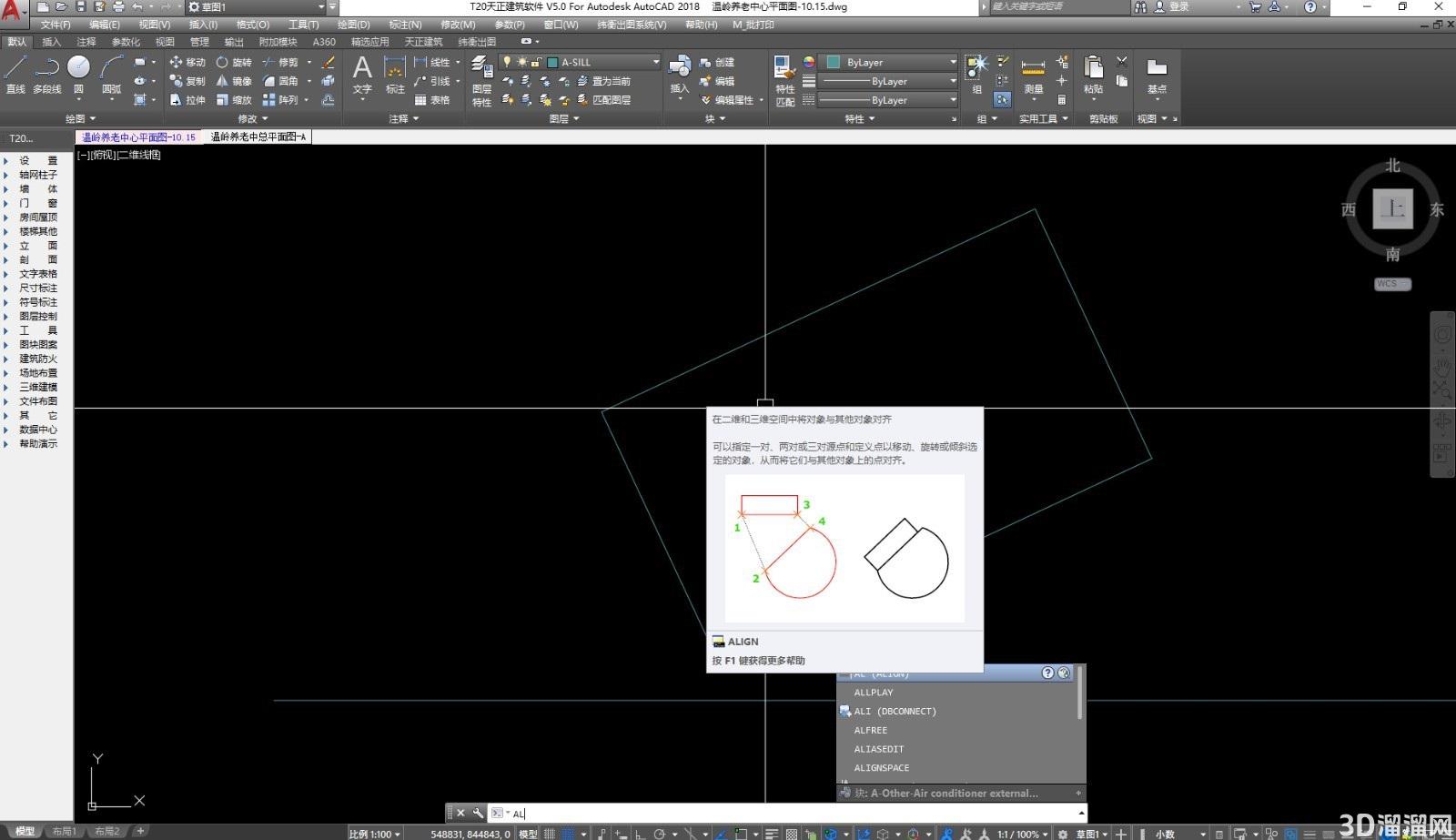The width and height of the screenshot is (1456, 840).
Task: Switch to 温岭养老中总平面图 drawing tab
Action: (x=258, y=137)
